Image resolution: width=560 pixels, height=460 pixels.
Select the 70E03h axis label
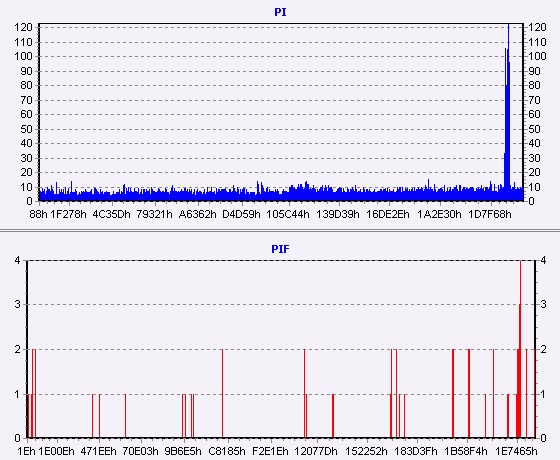click(x=140, y=451)
